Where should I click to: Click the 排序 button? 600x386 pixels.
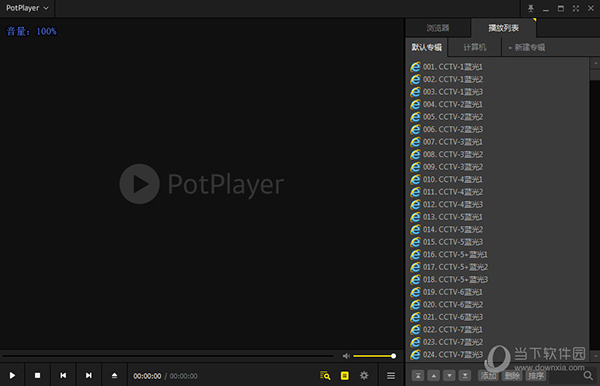coord(536,376)
